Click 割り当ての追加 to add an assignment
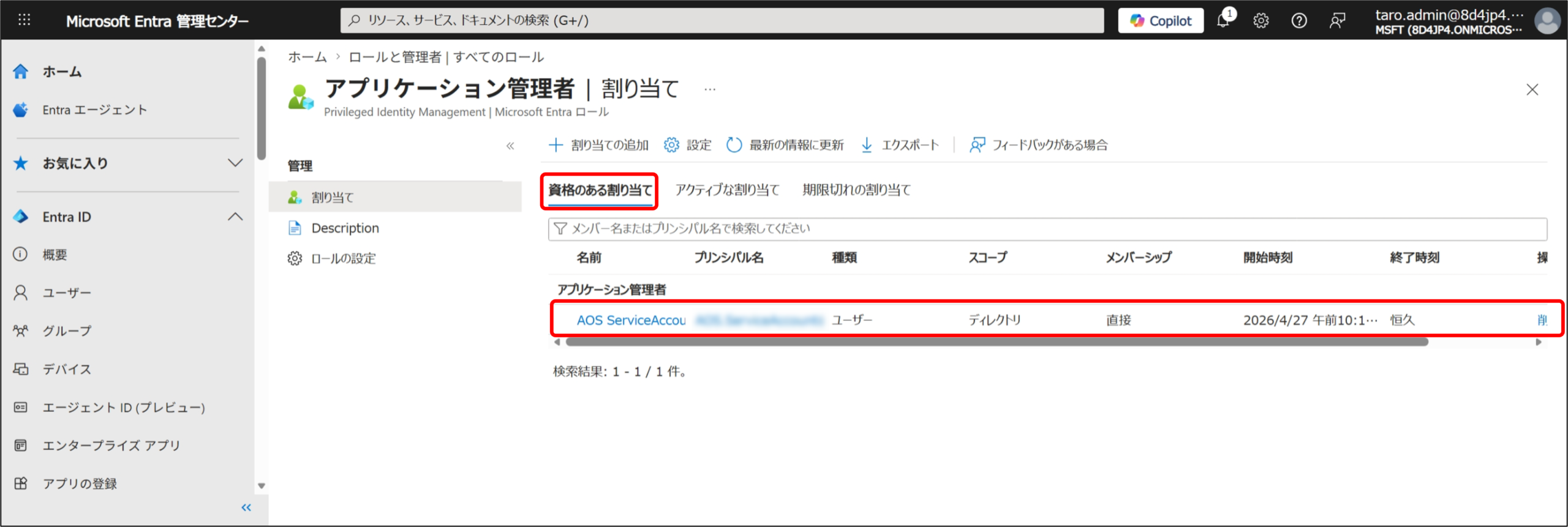This screenshot has height=527, width=1568. point(598,145)
